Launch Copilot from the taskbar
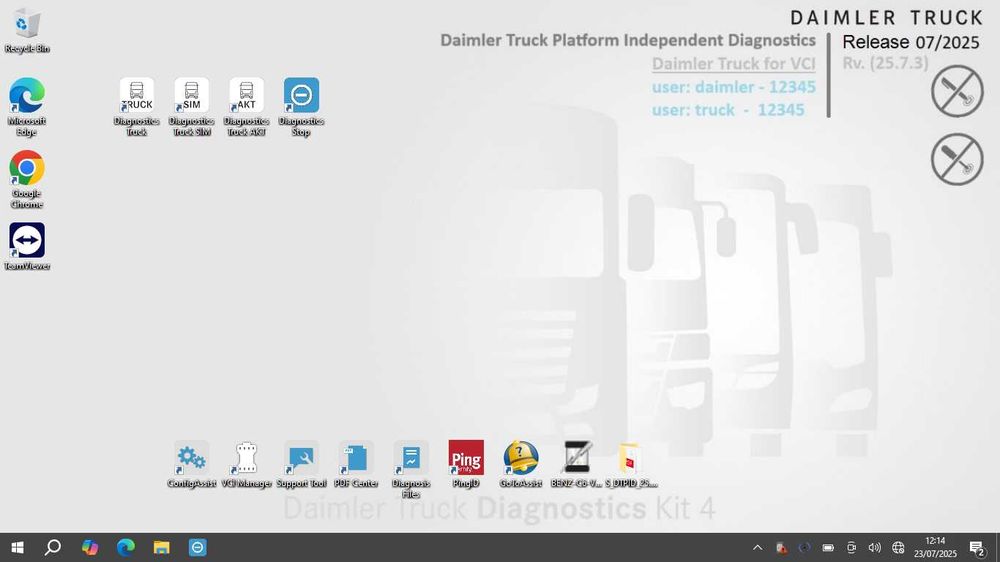The height and width of the screenshot is (562, 1000). click(90, 547)
